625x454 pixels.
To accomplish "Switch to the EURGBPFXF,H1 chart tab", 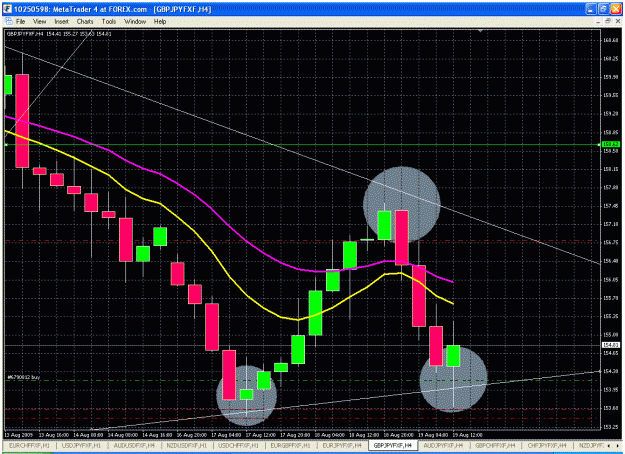I will click(x=290, y=445).
